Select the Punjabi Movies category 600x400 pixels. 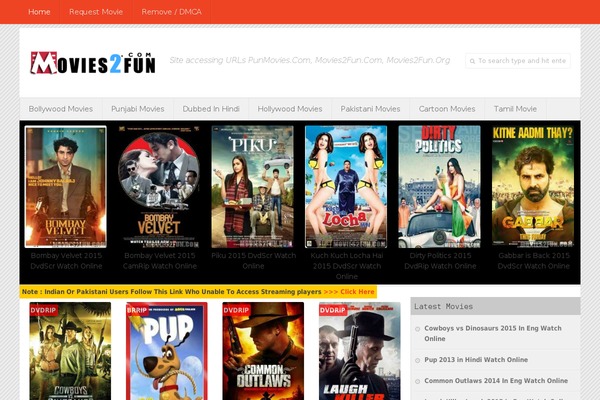point(138,109)
